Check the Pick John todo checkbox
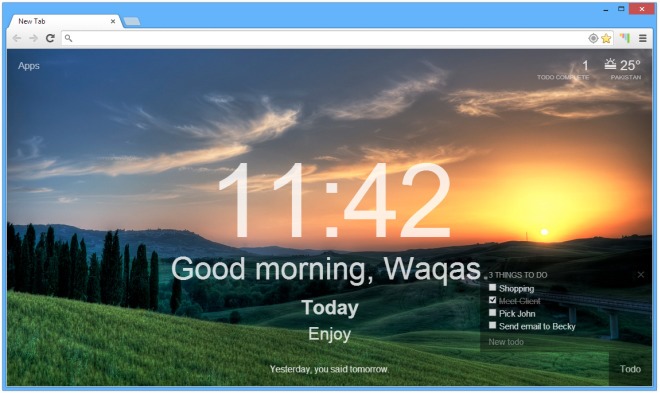 pyautogui.click(x=492, y=313)
